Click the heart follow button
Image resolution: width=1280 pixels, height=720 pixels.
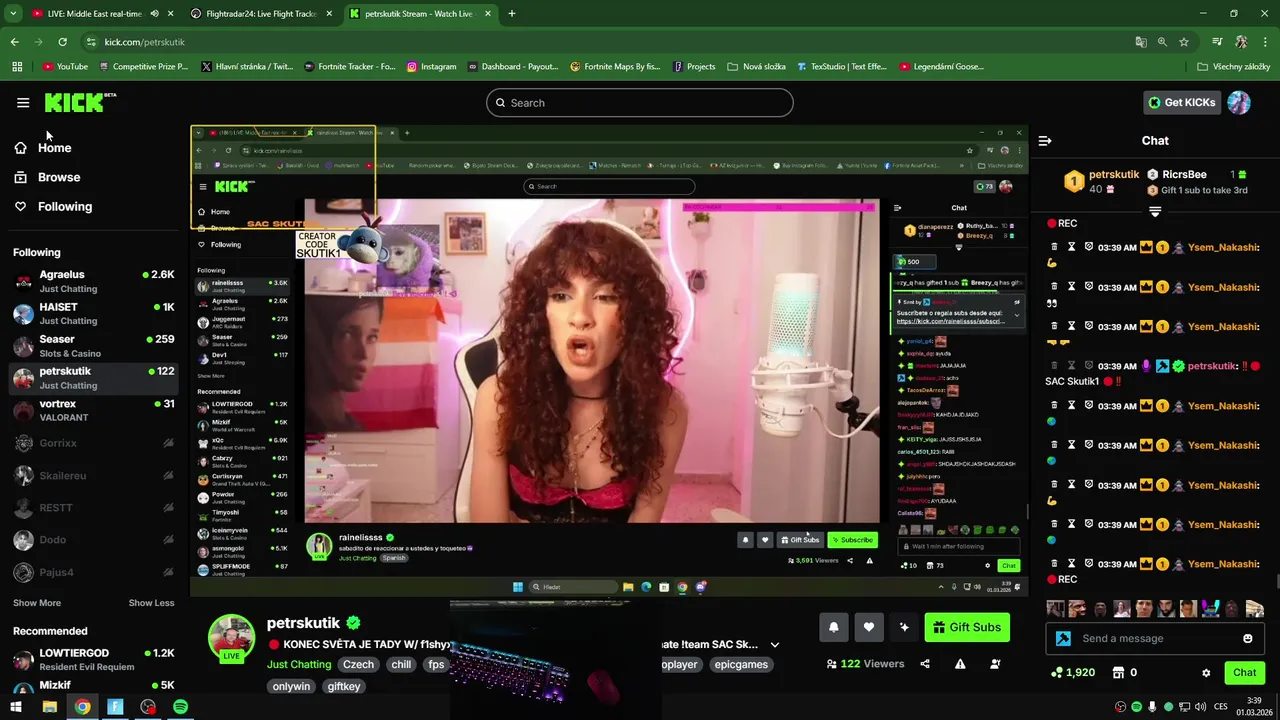click(x=869, y=627)
